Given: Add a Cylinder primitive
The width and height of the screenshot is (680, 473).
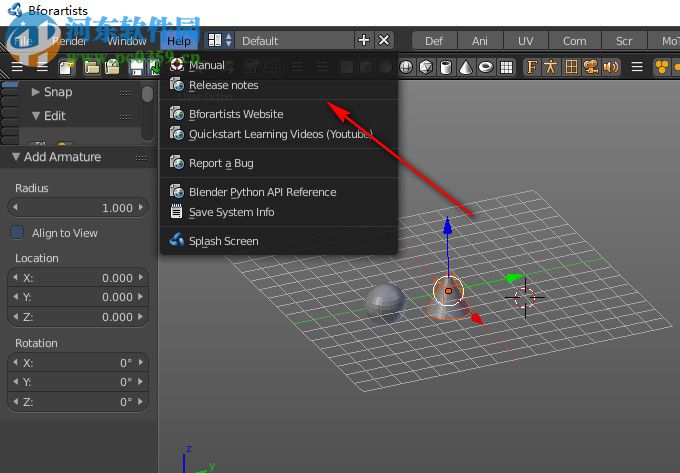Looking at the screenshot, I should pos(446,67).
